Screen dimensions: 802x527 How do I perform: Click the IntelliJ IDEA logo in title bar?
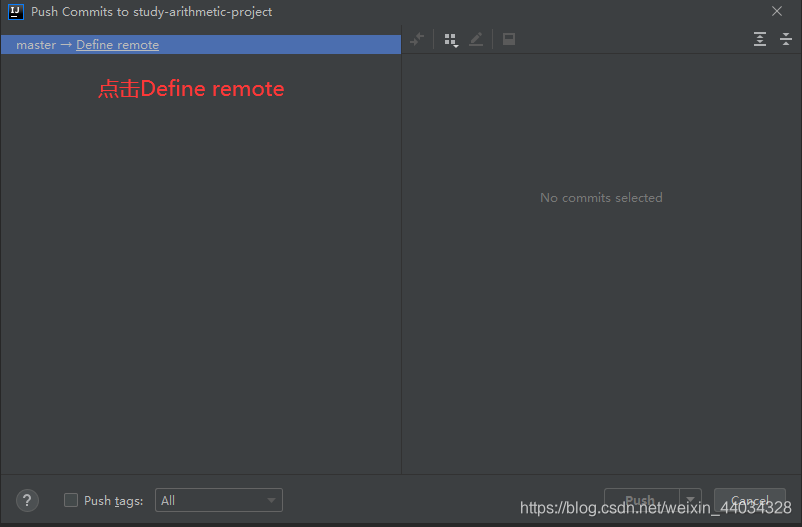coord(16,12)
